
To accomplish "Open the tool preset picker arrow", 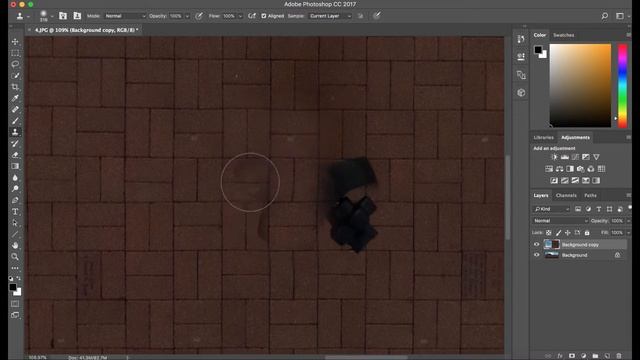I will tap(28, 16).
